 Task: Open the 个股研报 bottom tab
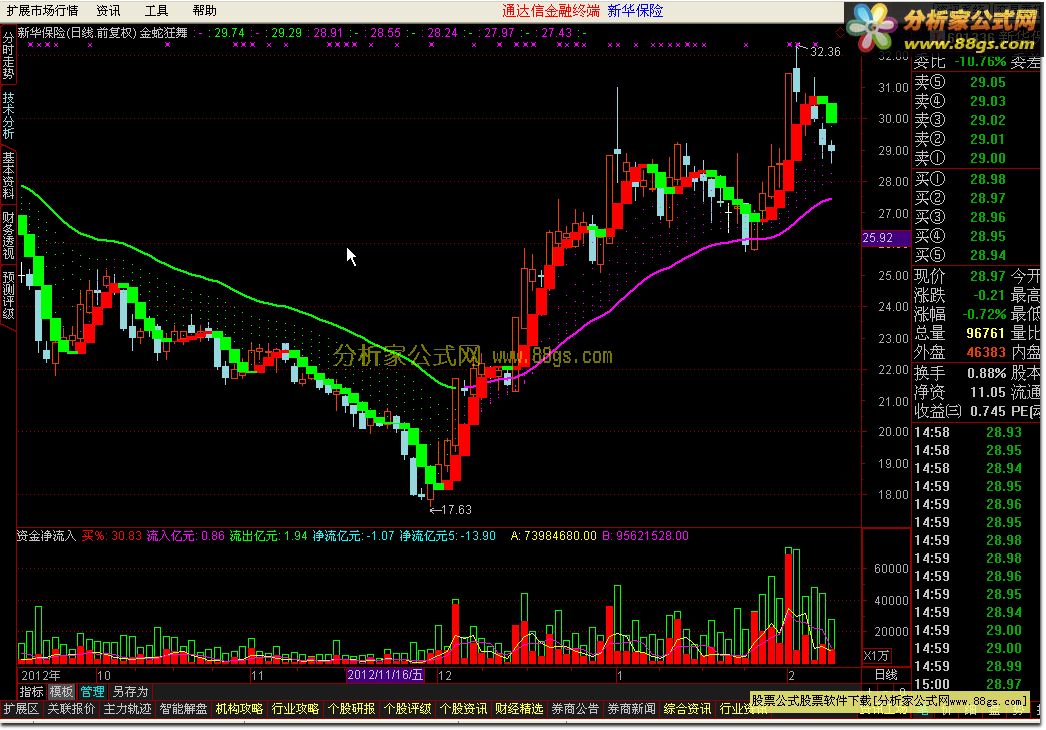coord(352,709)
